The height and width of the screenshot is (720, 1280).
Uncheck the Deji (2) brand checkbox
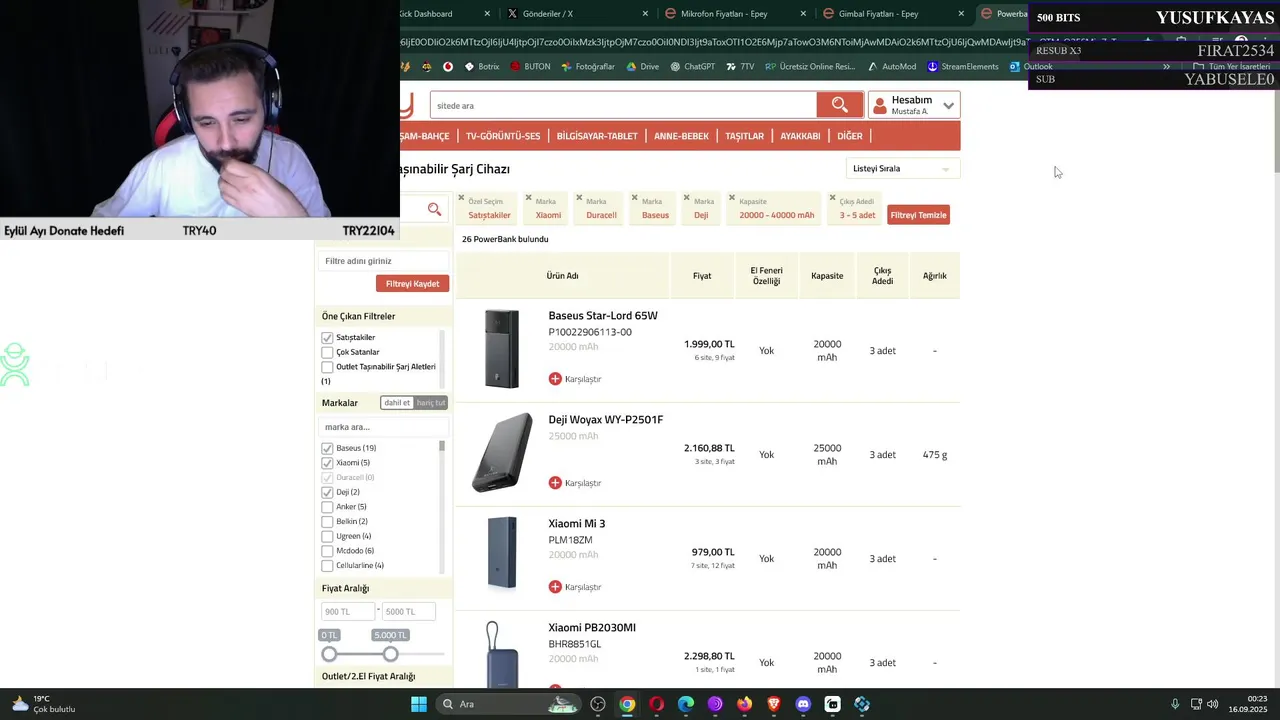(327, 492)
